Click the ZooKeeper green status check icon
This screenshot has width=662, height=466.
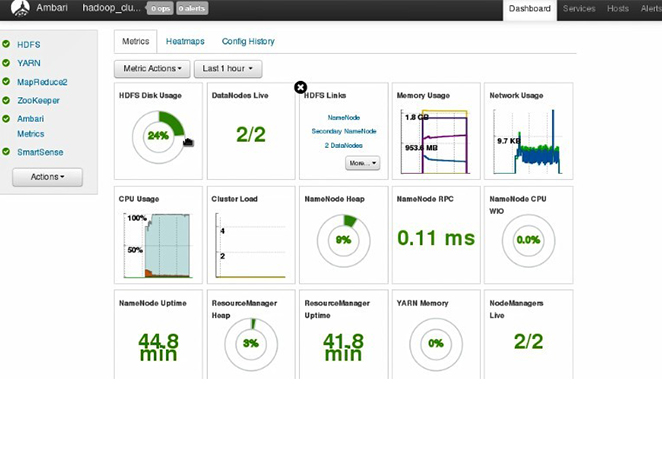7,100
